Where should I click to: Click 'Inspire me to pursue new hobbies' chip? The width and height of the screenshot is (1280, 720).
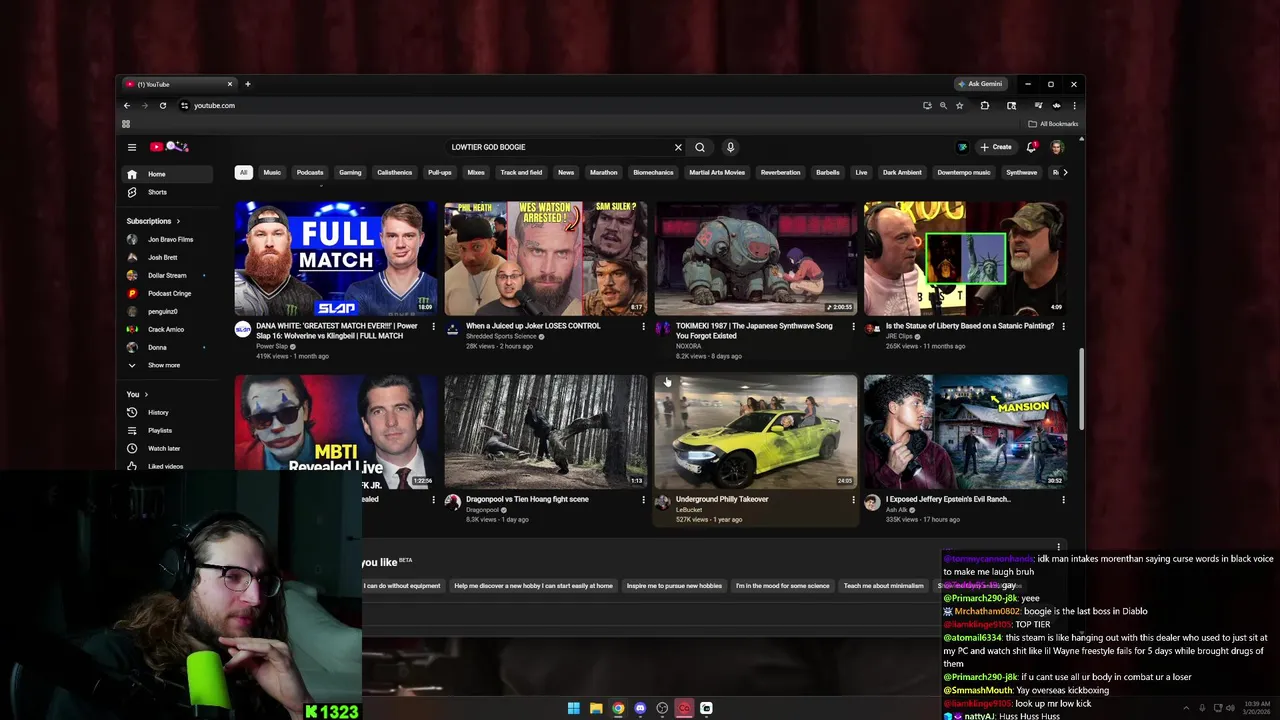[x=674, y=586]
